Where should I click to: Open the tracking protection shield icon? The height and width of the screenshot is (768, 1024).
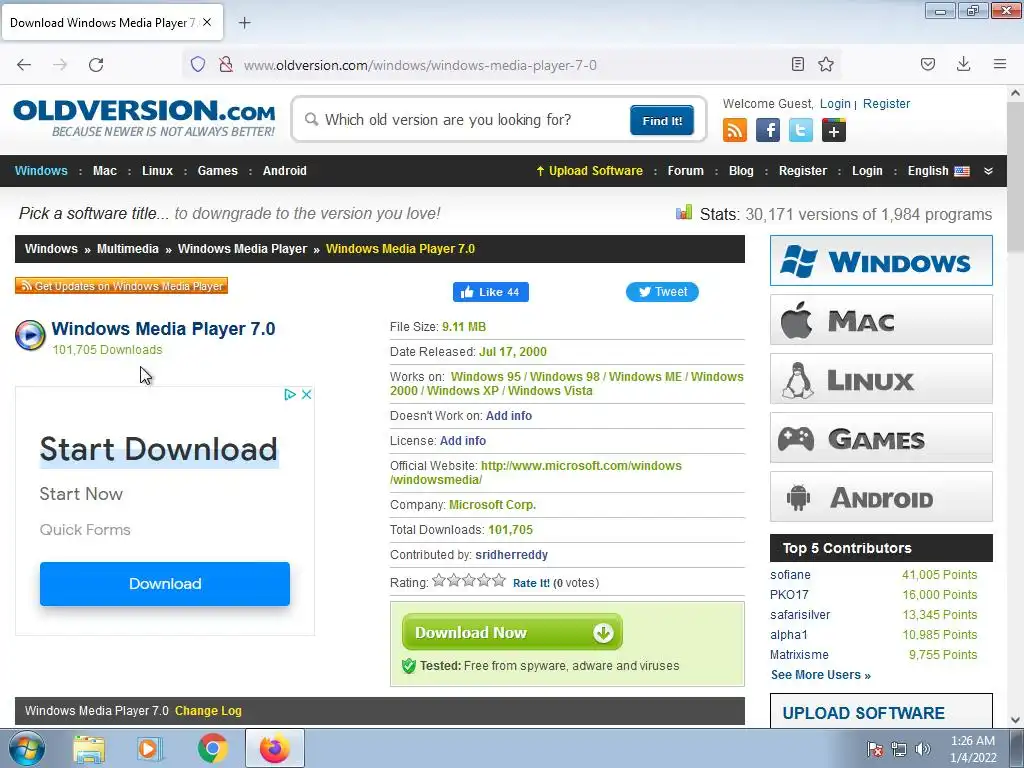point(198,64)
